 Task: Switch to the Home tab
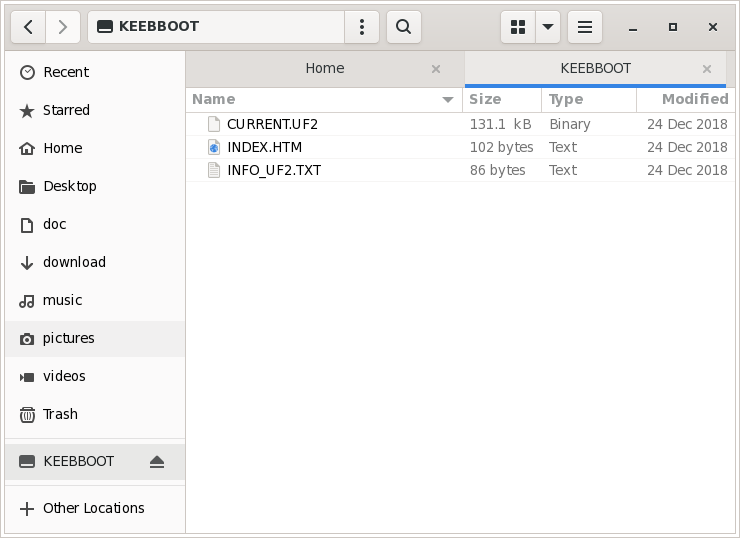(x=324, y=69)
